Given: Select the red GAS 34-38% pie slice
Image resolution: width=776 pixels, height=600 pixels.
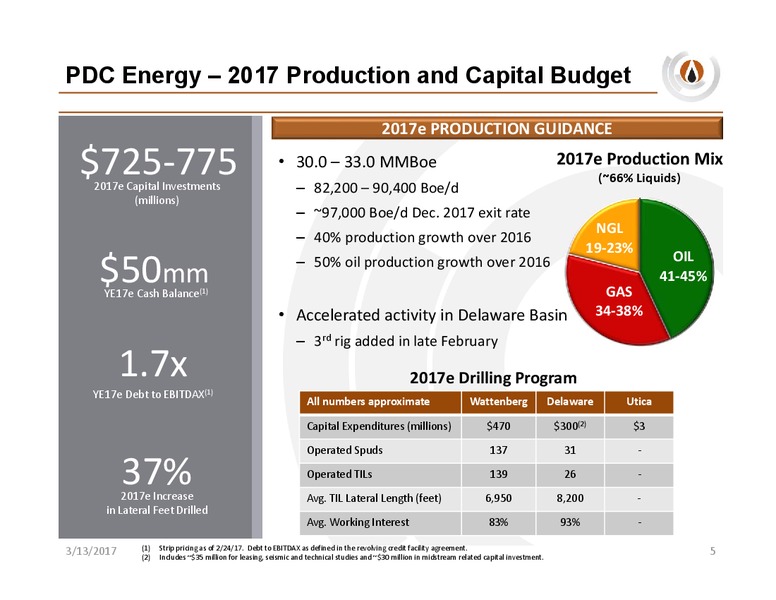Looking at the screenshot, I should 616,302.
